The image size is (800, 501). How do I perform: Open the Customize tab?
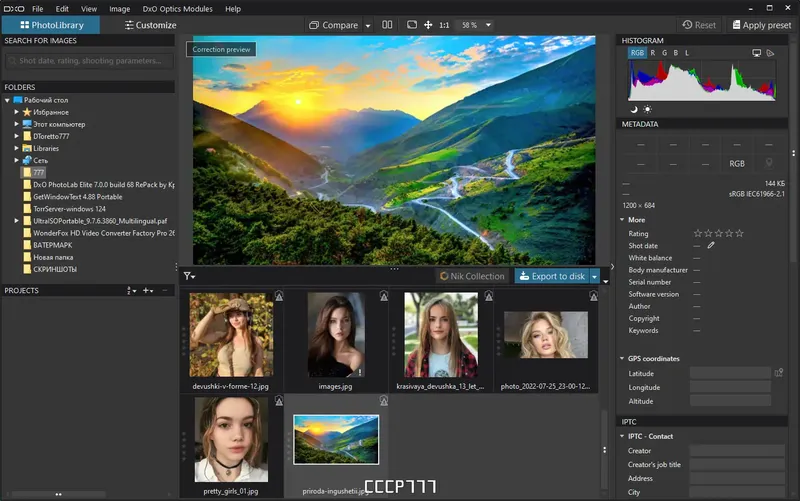click(151, 25)
